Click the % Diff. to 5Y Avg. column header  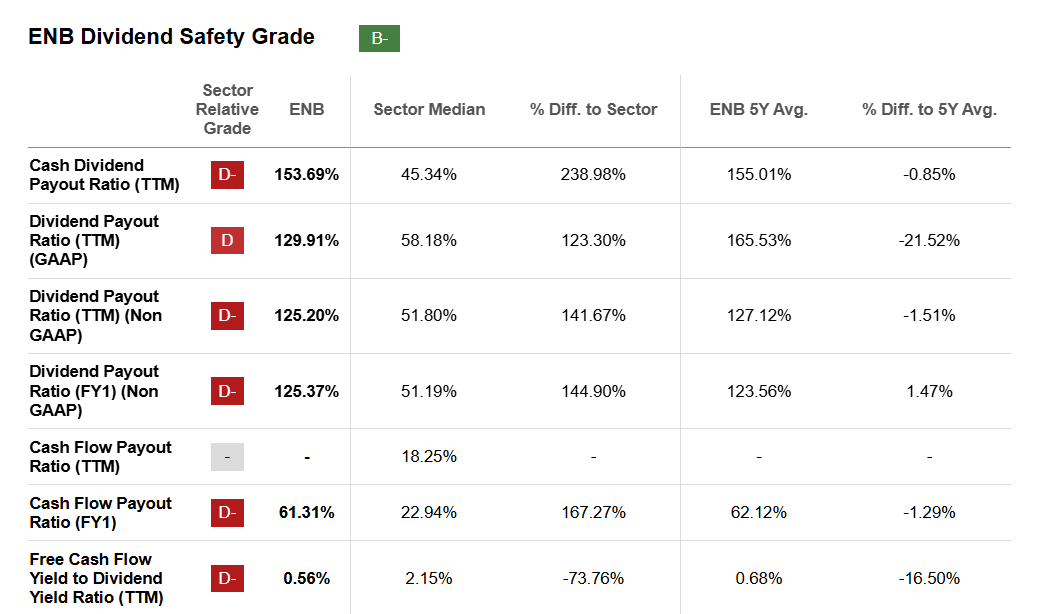coord(929,110)
